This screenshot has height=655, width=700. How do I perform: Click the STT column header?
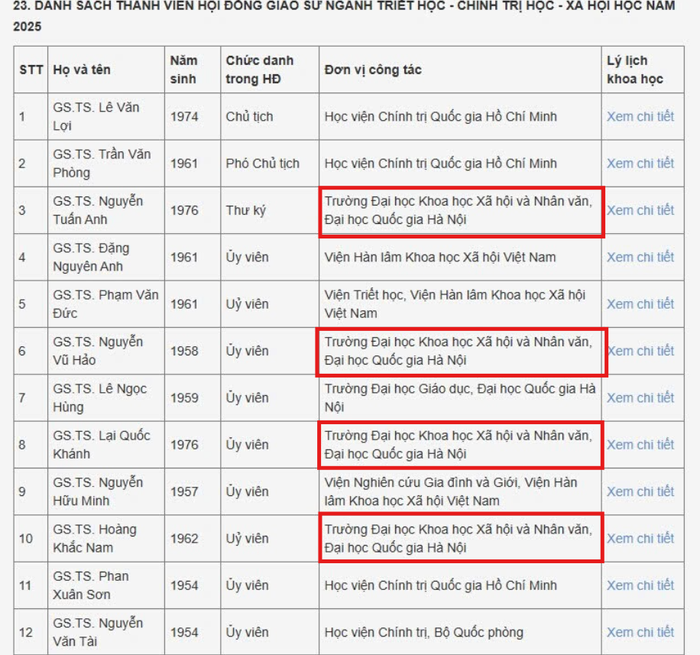31,70
